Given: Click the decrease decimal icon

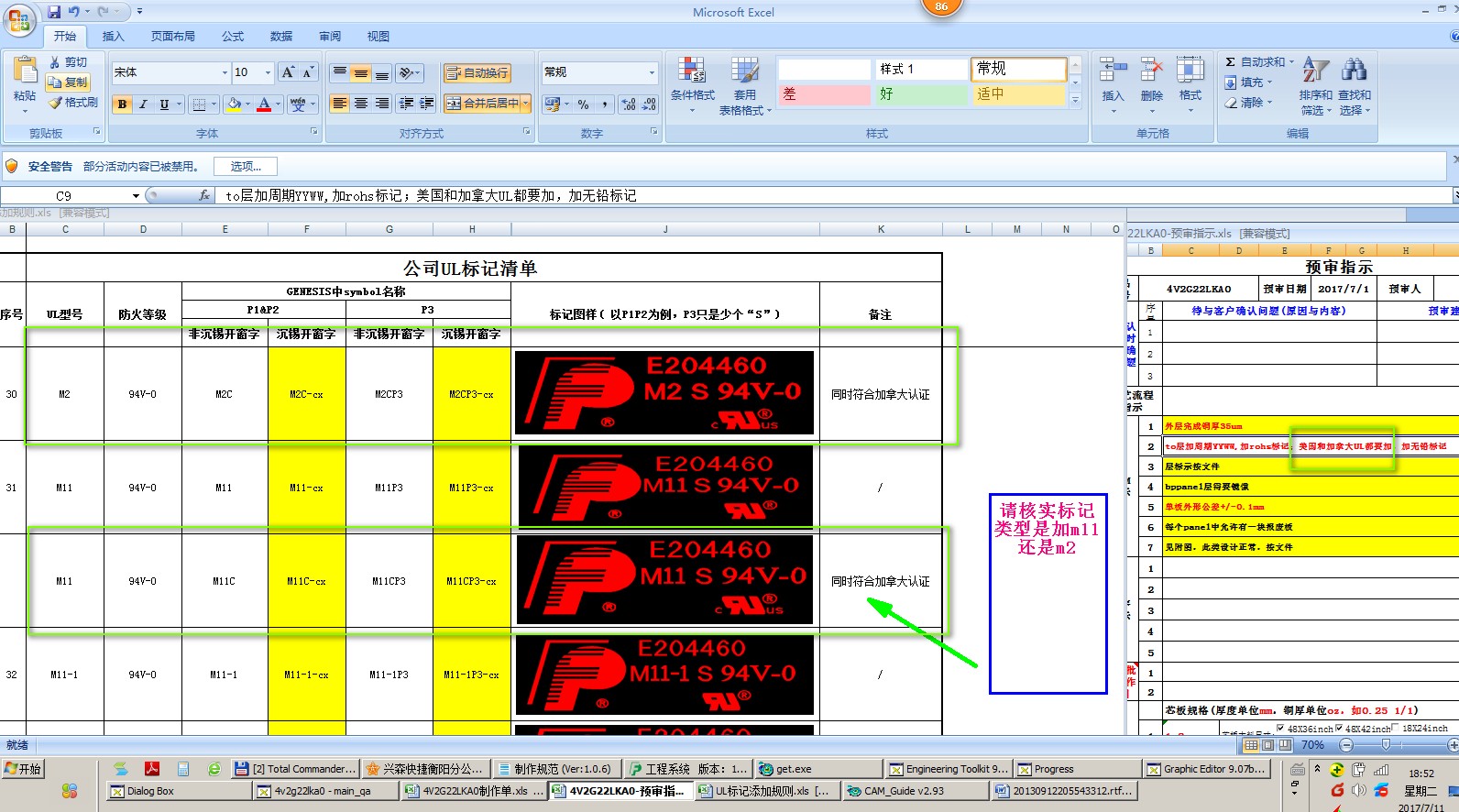Looking at the screenshot, I should tap(649, 104).
